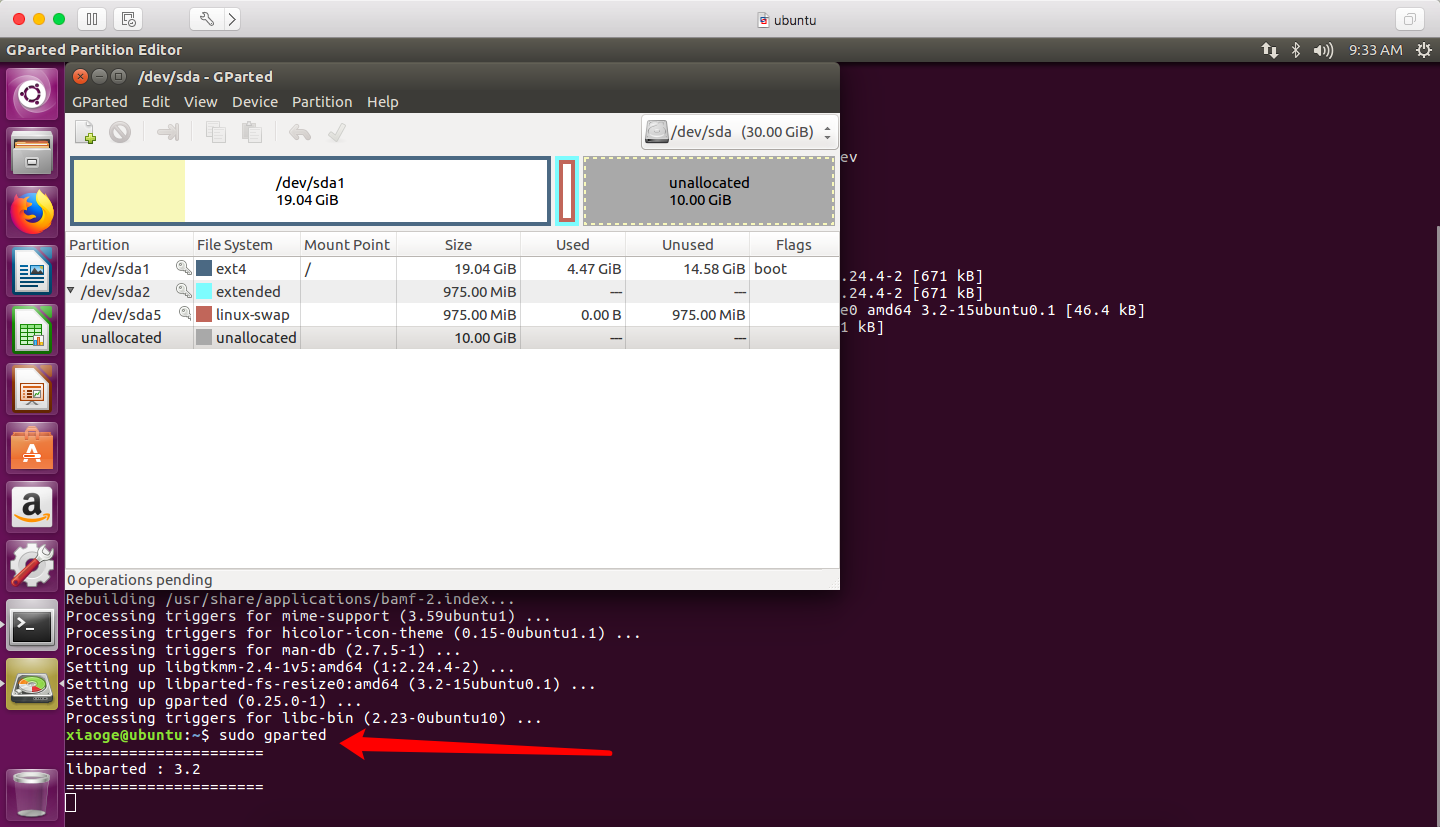
Task: Select the /dev/sda5 linux-swap row
Action: (452, 315)
